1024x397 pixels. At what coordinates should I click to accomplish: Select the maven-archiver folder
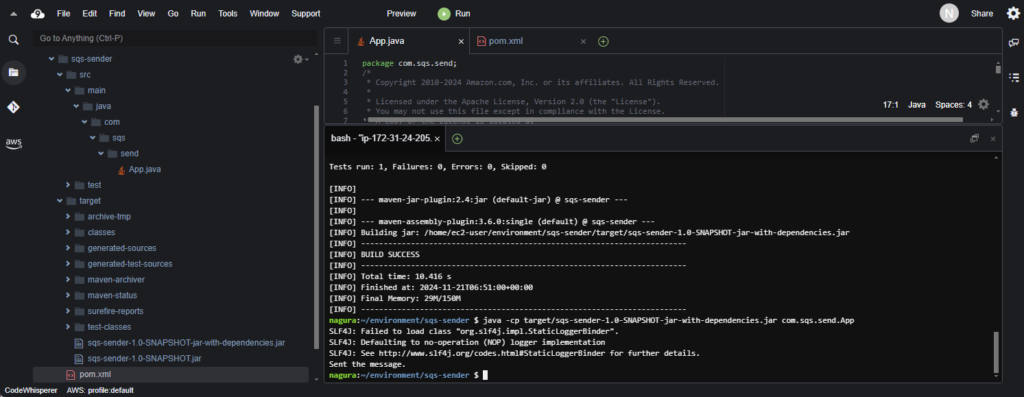(116, 279)
